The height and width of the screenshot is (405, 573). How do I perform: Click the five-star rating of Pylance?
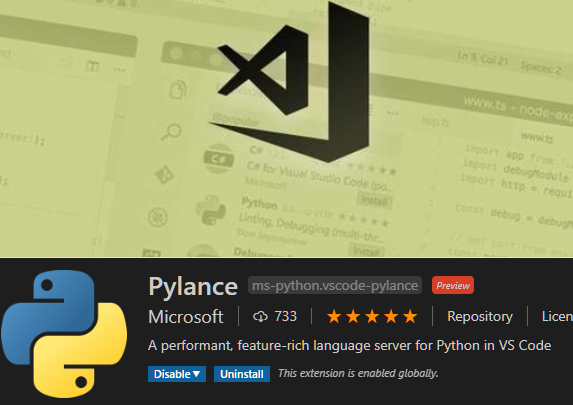pyautogui.click(x=372, y=316)
